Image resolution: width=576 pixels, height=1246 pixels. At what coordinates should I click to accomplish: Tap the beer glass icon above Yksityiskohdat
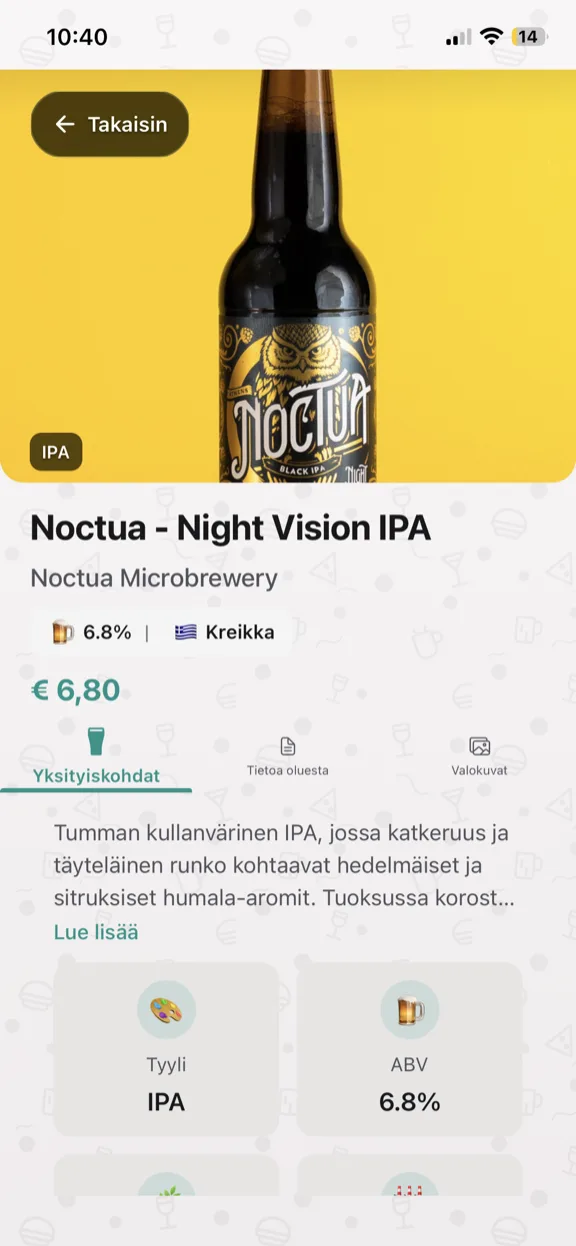[x=95, y=740]
